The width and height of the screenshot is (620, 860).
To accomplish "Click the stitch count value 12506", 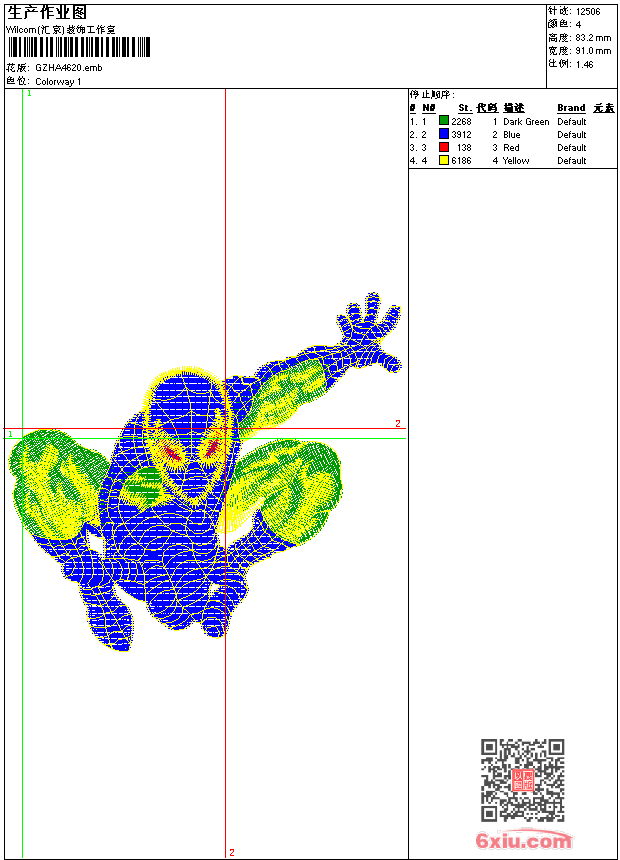I will 588,12.
